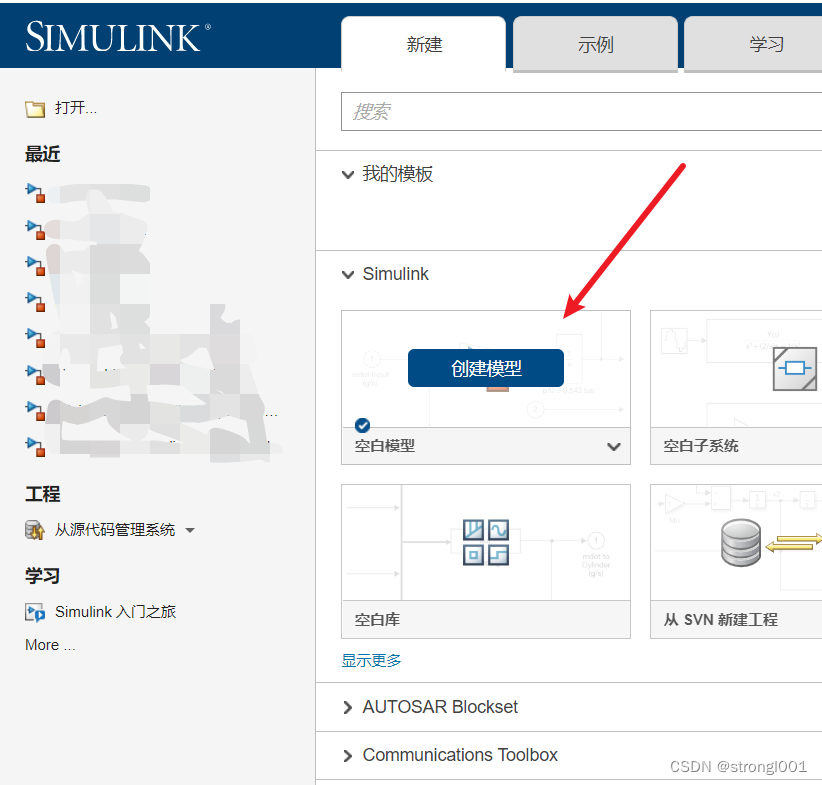Open the seventh recent model icon
Screen dimensions: 822x785
click(35, 411)
